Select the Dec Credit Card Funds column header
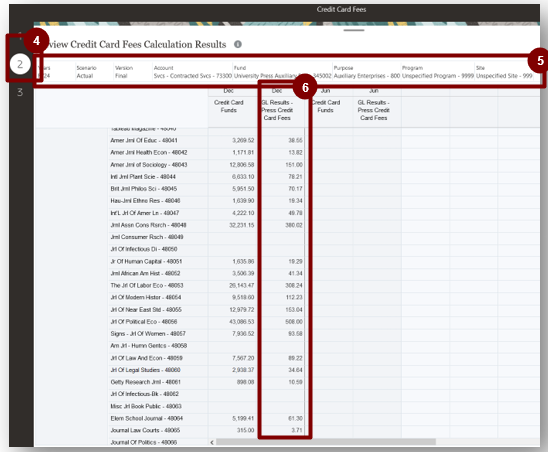 (229, 106)
